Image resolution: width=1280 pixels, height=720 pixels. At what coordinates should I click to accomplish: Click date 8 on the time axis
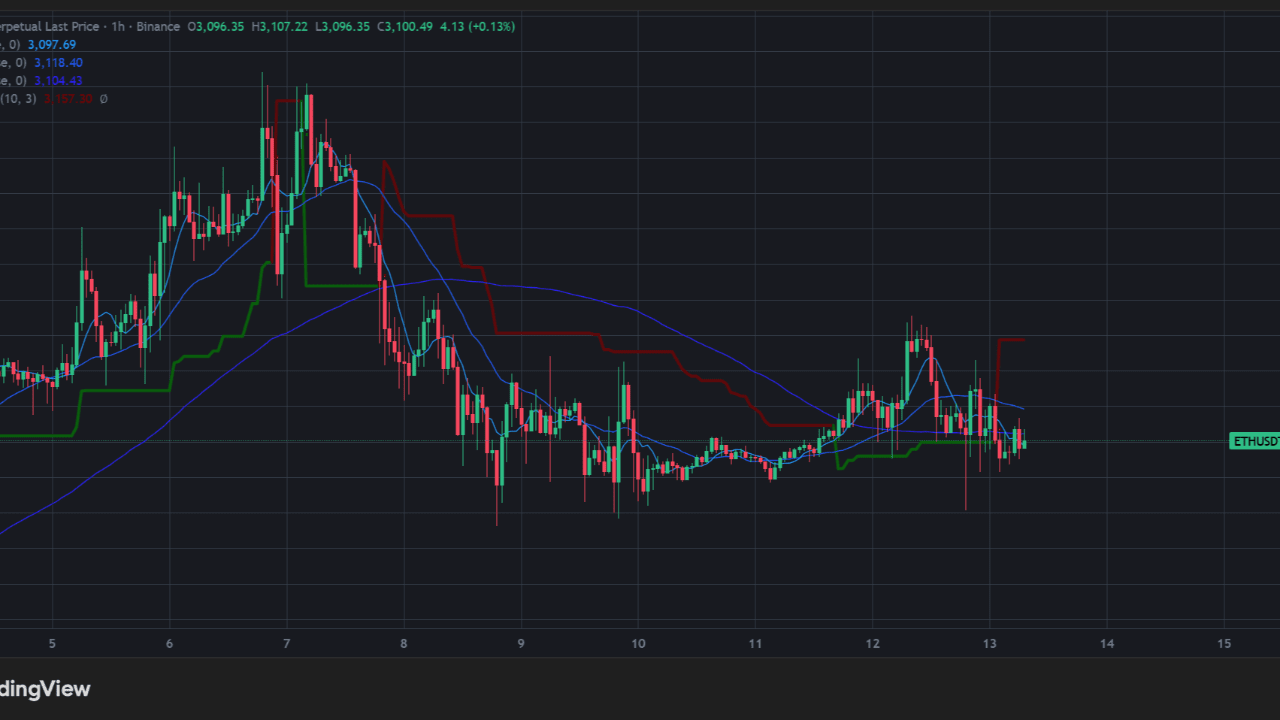coord(403,643)
